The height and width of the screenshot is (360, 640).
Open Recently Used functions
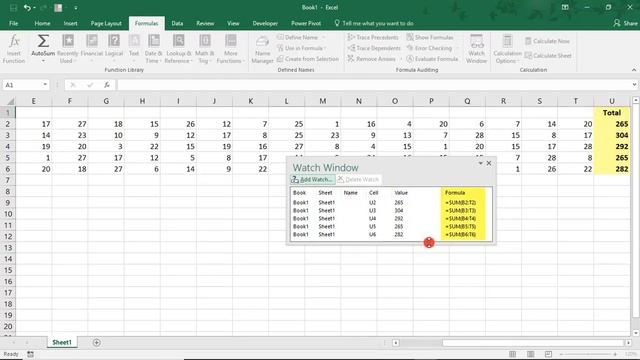(x=67, y=49)
